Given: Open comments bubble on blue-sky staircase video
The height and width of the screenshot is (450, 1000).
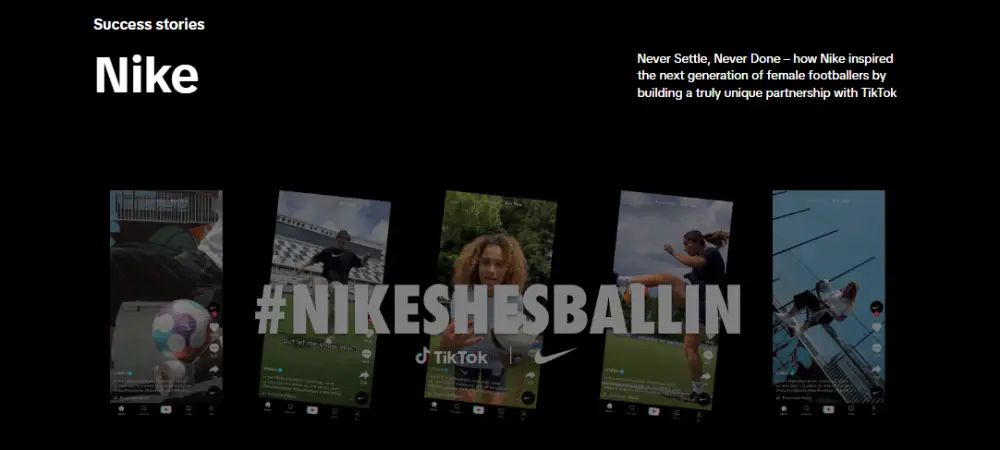Looking at the screenshot, I should 877,348.
